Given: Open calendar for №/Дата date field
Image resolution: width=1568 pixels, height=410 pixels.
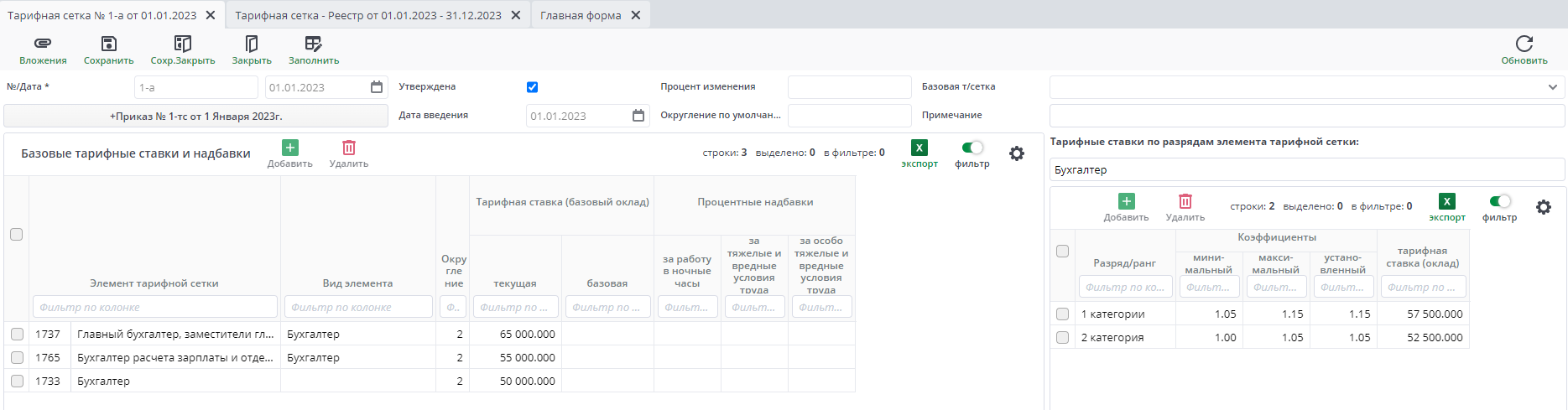Looking at the screenshot, I should (377, 87).
